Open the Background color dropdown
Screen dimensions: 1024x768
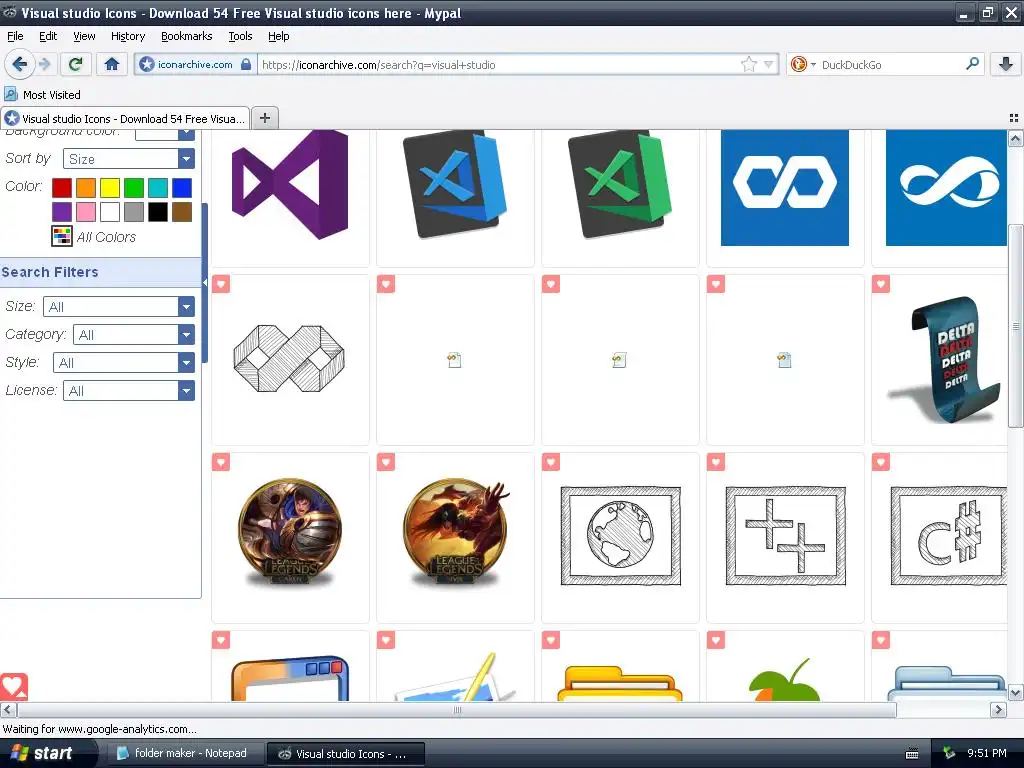click(x=165, y=134)
